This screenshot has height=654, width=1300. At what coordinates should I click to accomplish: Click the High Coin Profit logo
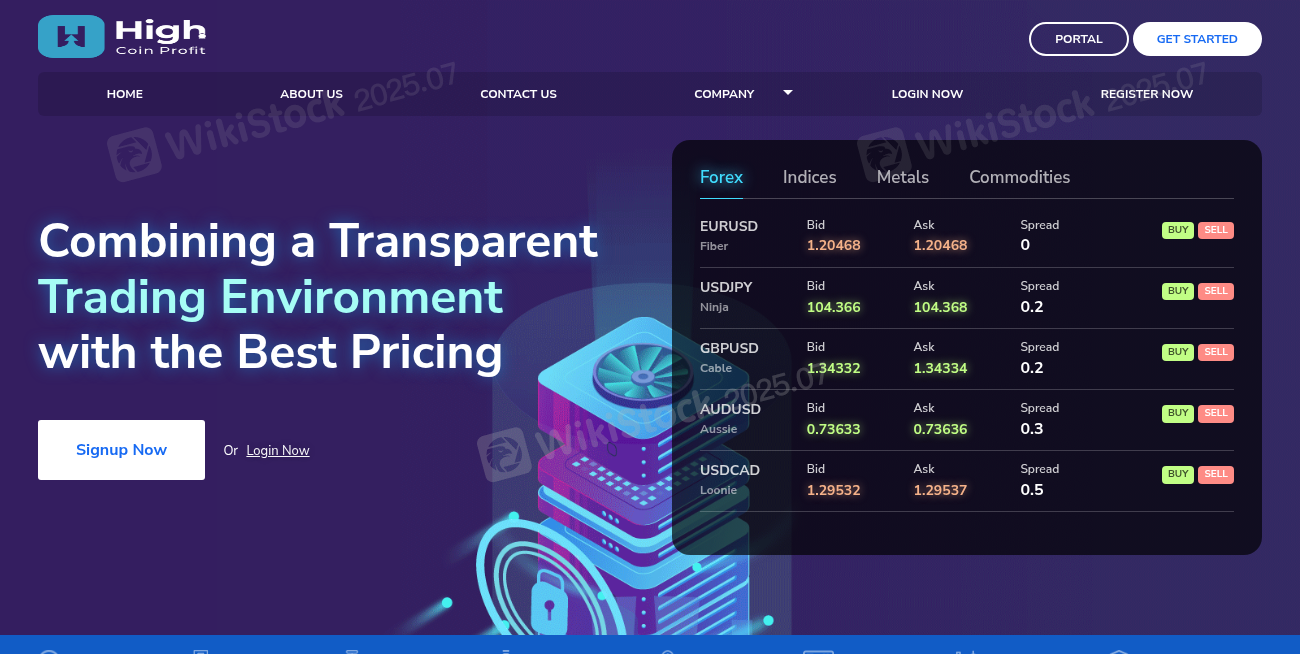(120, 36)
